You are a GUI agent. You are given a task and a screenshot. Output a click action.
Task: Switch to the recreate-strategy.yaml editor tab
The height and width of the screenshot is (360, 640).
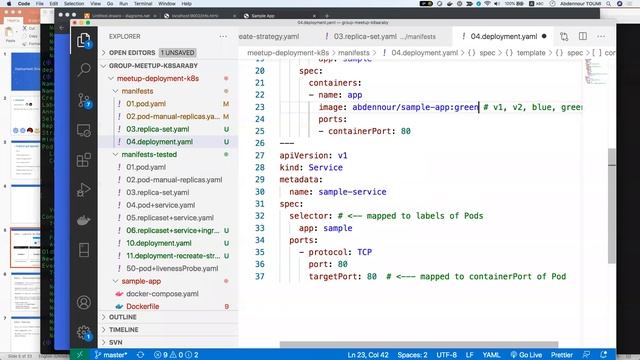coord(269,36)
